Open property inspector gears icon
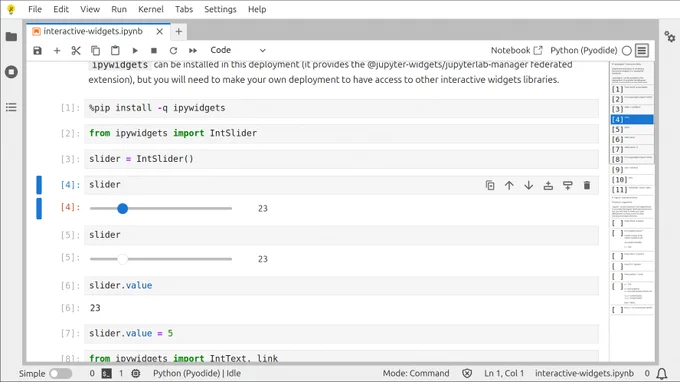This screenshot has height=382, width=680. point(670,37)
